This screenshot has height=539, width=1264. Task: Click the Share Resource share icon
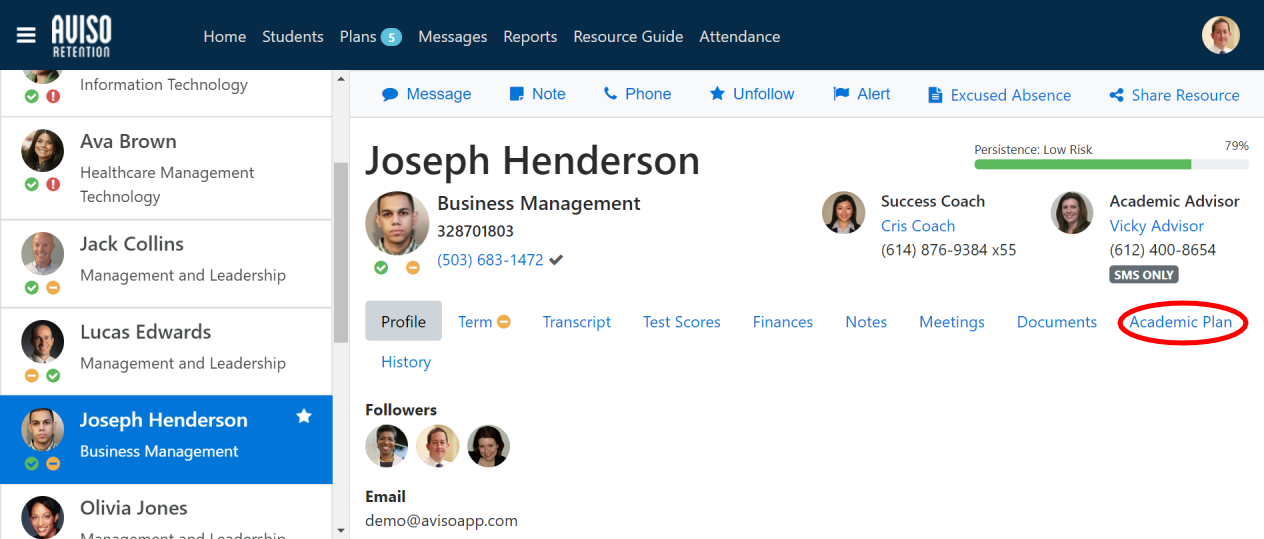tap(1117, 96)
